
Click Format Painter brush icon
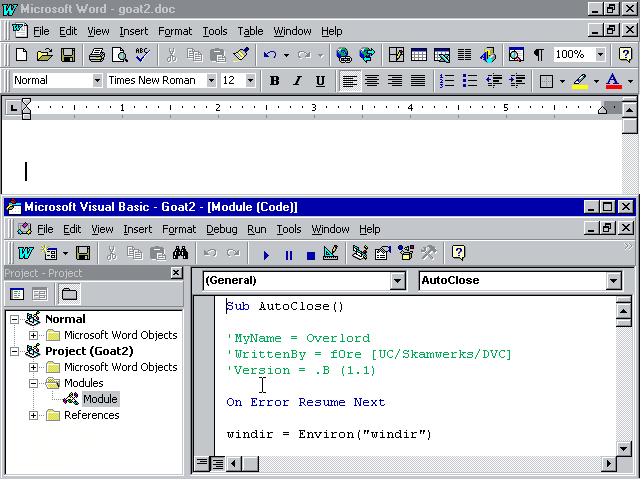pyautogui.click(x=241, y=55)
